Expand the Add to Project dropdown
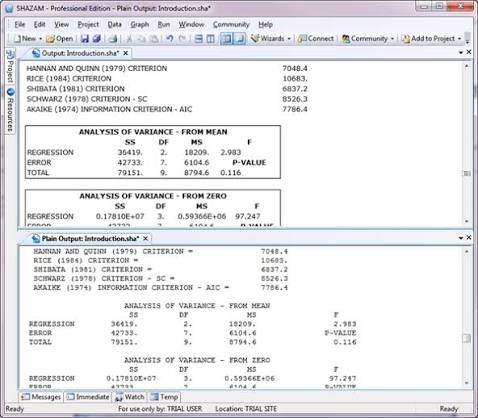 click(x=459, y=39)
